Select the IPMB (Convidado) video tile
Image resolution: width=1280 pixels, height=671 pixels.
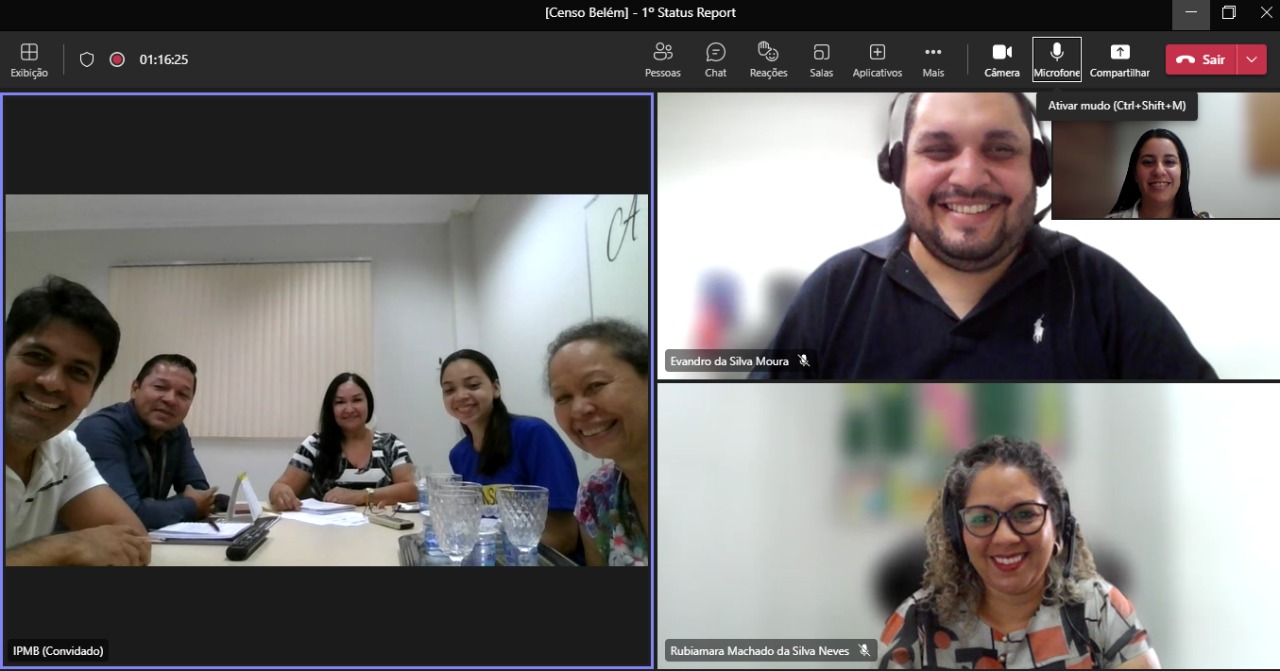(327, 380)
